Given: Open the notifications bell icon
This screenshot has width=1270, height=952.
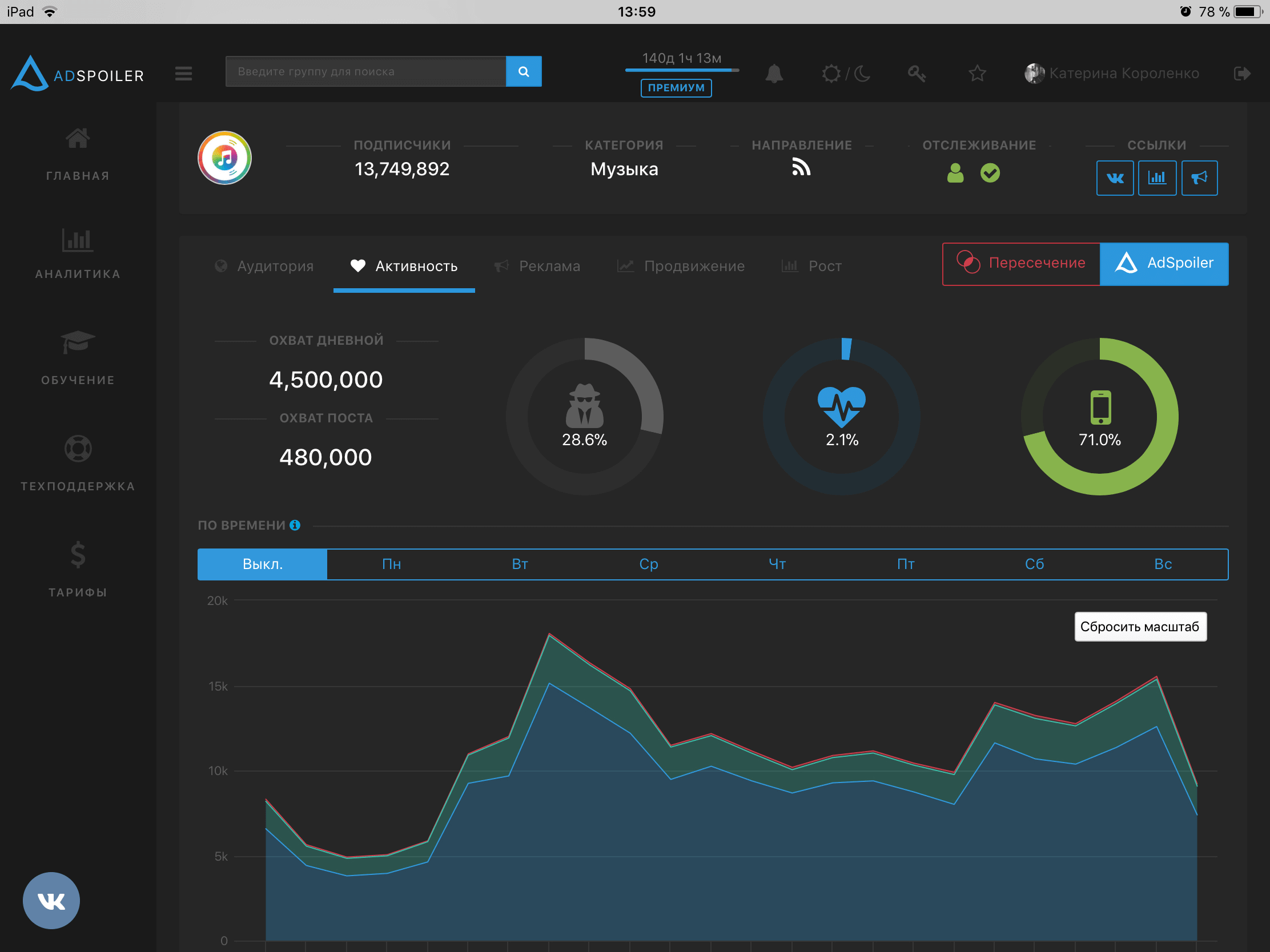Looking at the screenshot, I should (x=774, y=74).
